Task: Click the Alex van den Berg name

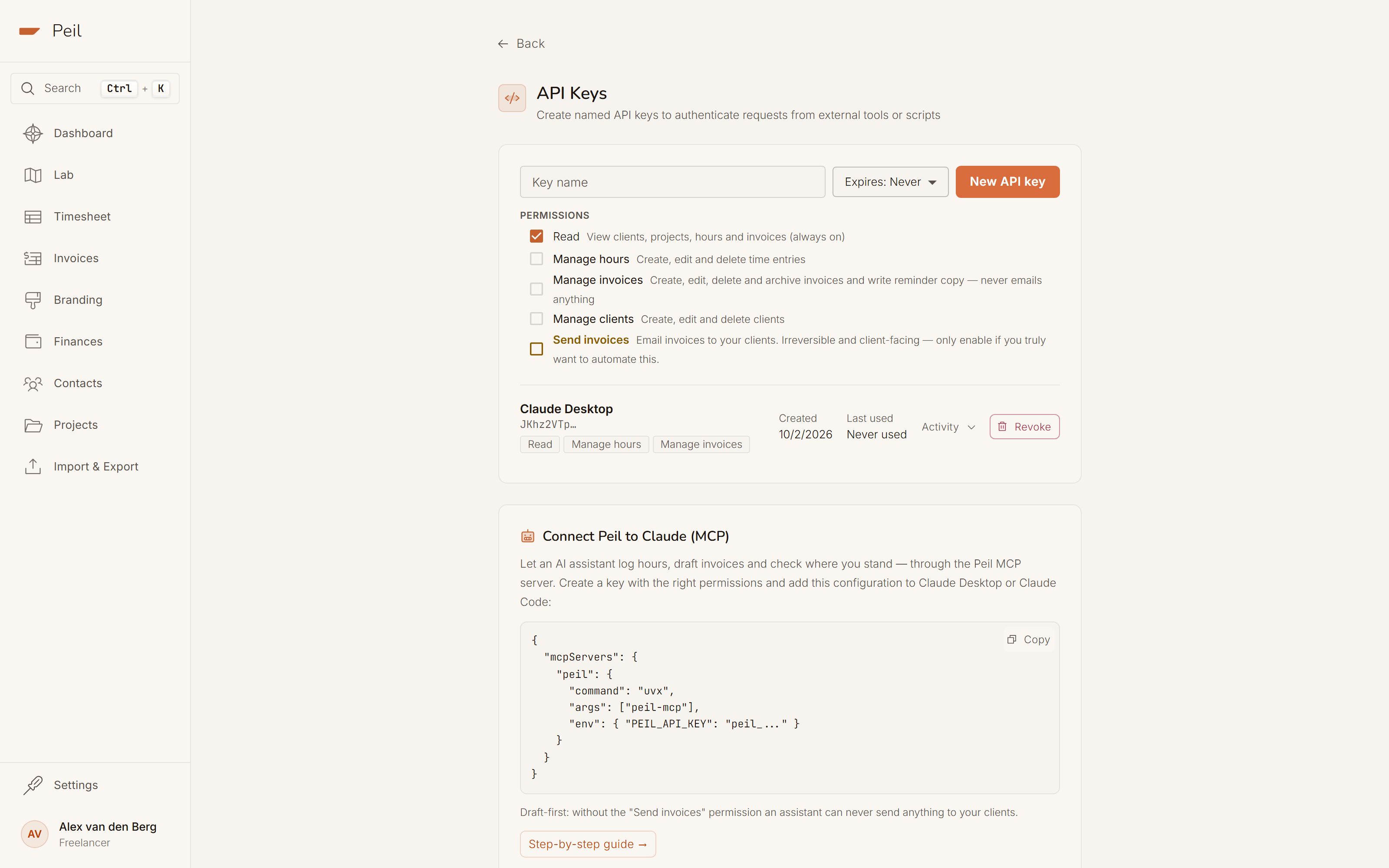Action: pos(108,827)
